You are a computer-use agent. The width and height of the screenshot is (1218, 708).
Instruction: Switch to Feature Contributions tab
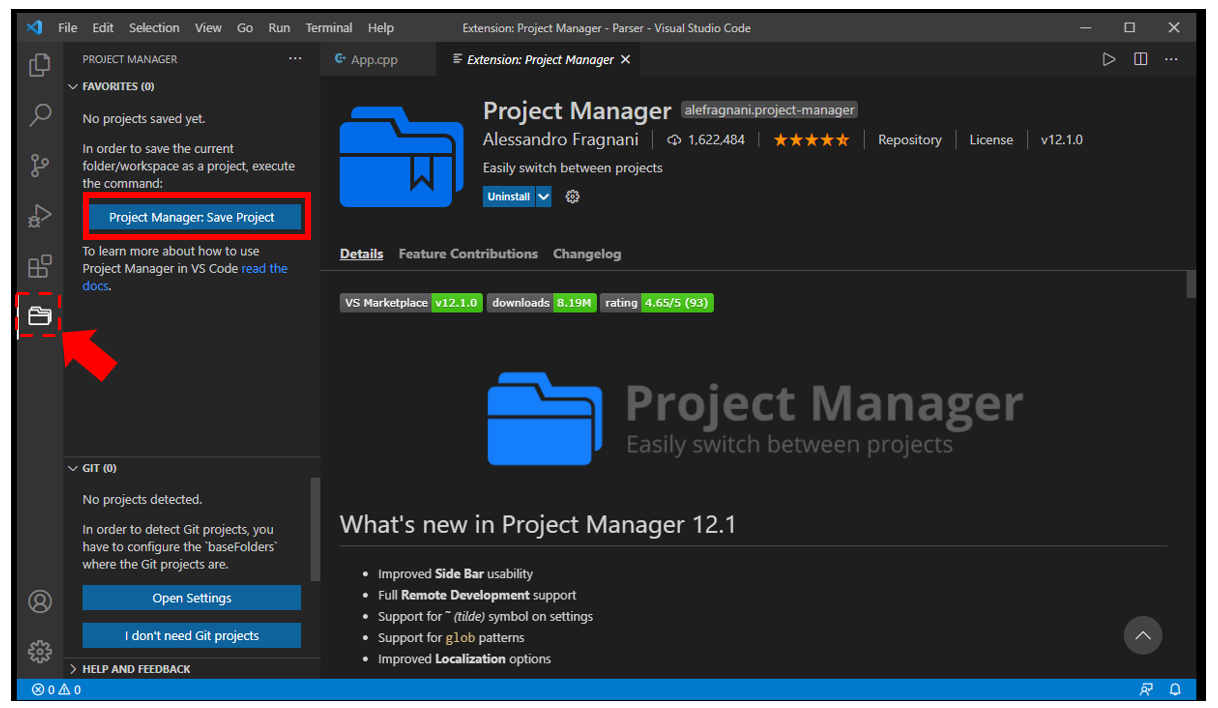(468, 254)
